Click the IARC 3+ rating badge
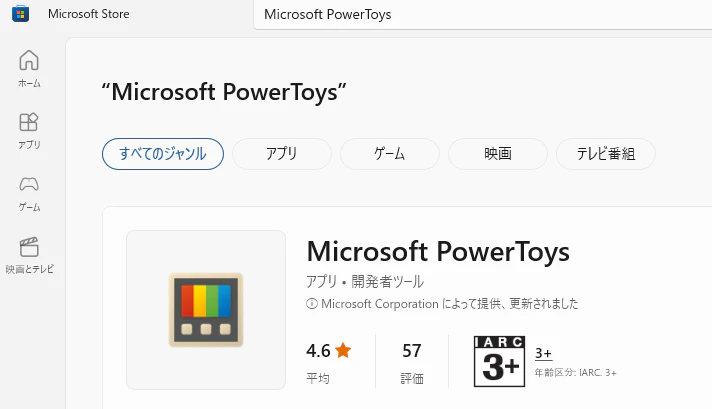712x409 pixels. coord(499,361)
